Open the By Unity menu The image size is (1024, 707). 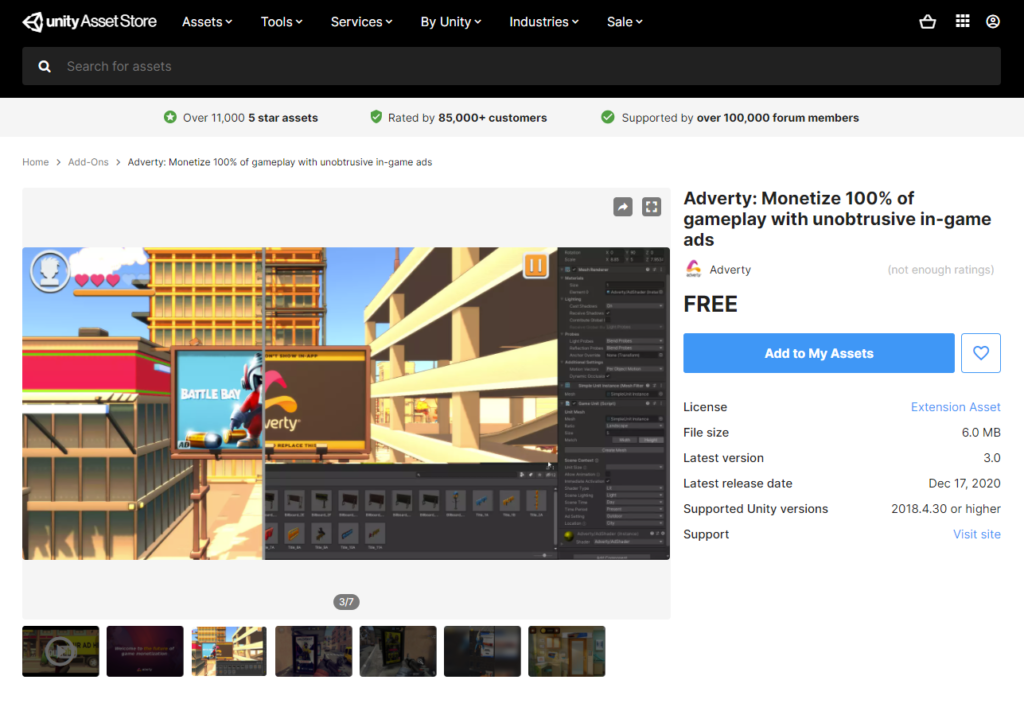point(451,22)
